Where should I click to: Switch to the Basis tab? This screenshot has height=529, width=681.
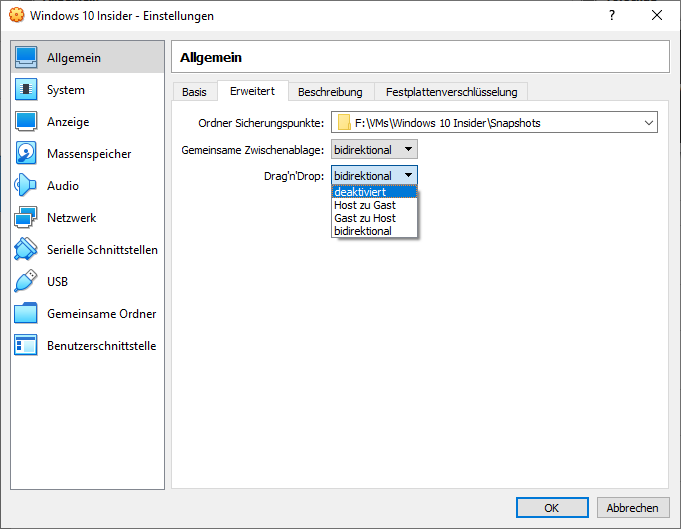click(x=194, y=92)
